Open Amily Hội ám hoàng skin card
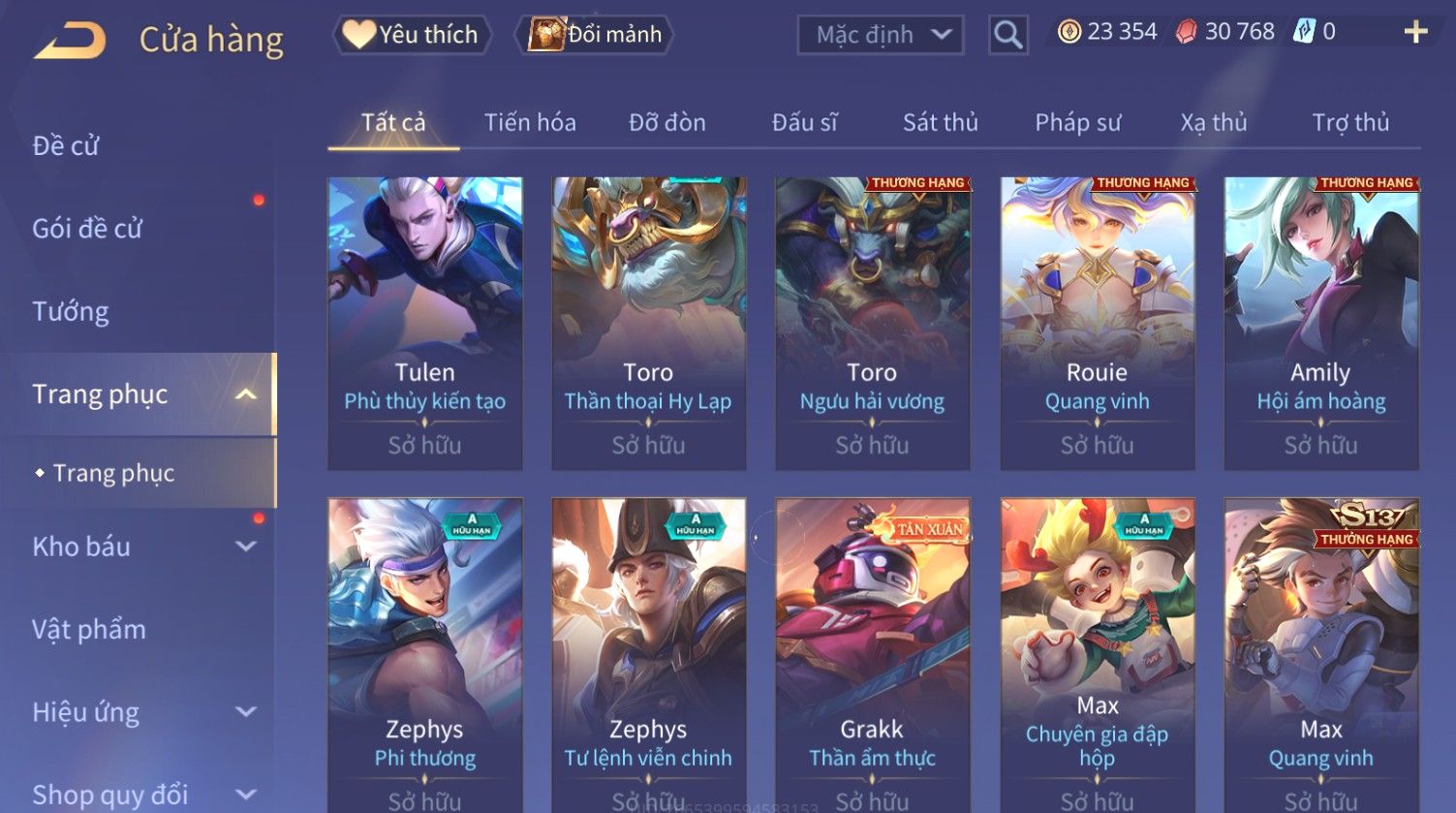Image resolution: width=1456 pixels, height=813 pixels. (x=1320, y=324)
